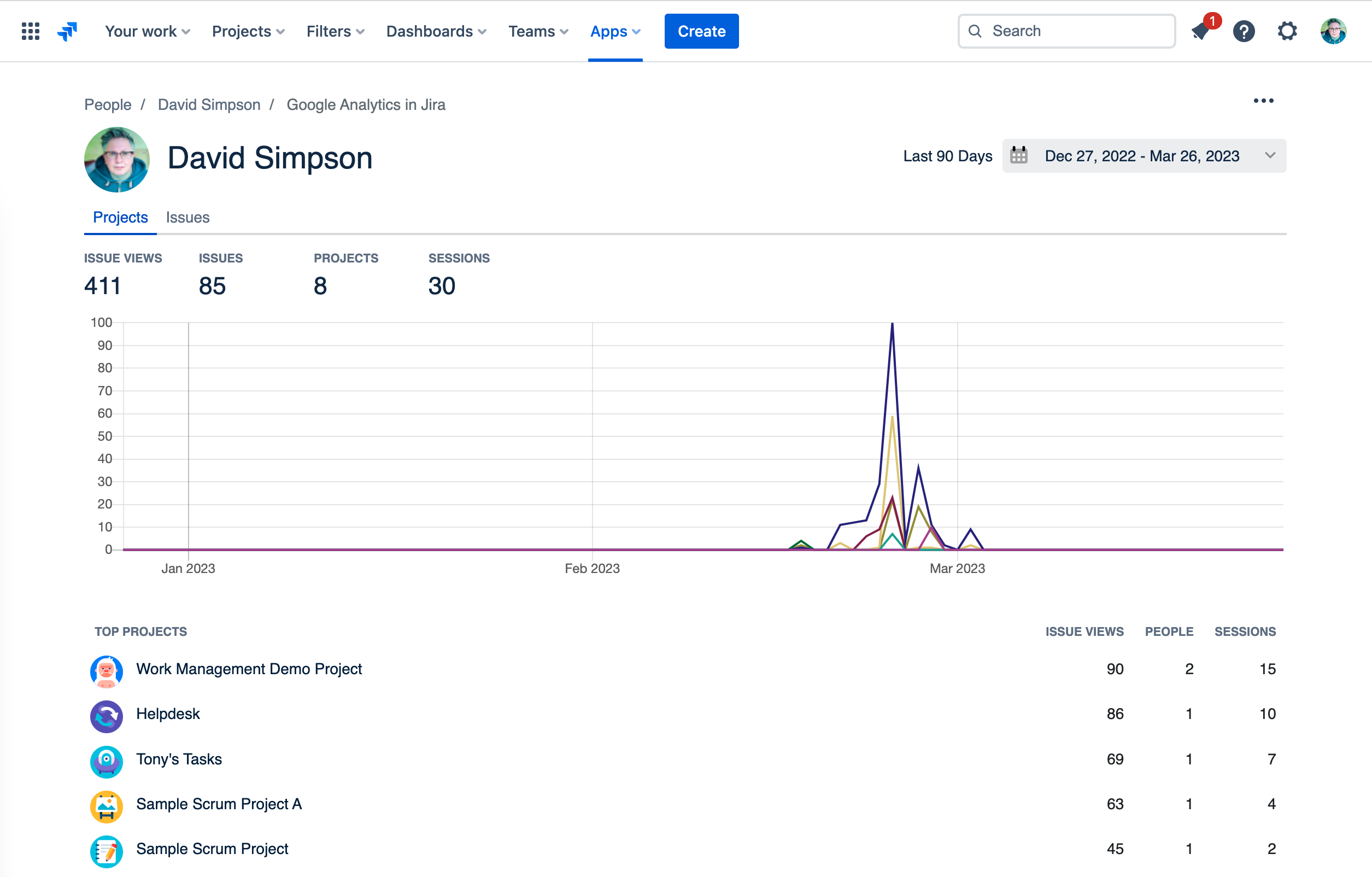
Task: Expand the date range dropdown
Action: tap(1269, 156)
